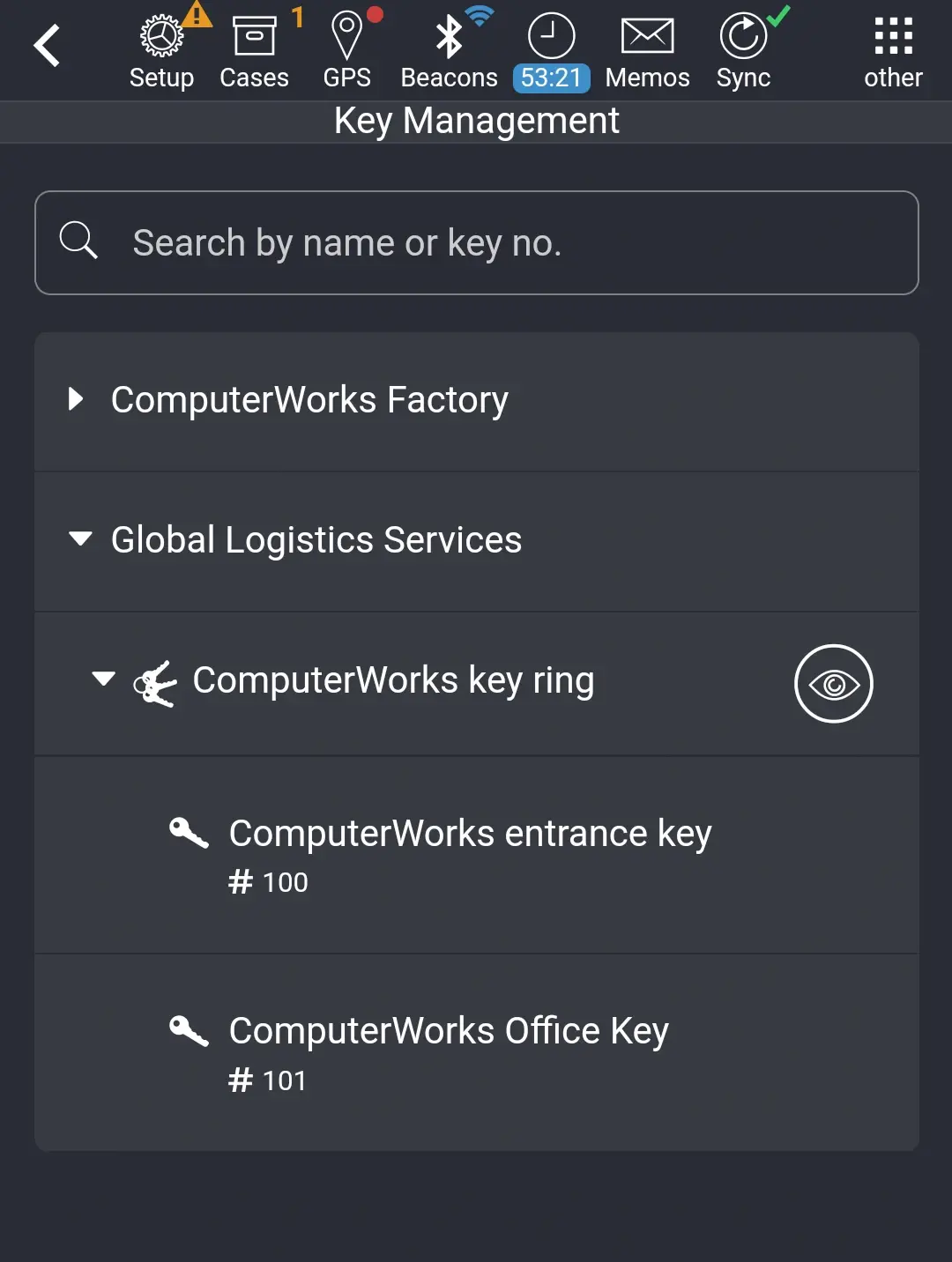
Task: Collapse the ComputerWorks key ring entry
Action: tap(104, 679)
